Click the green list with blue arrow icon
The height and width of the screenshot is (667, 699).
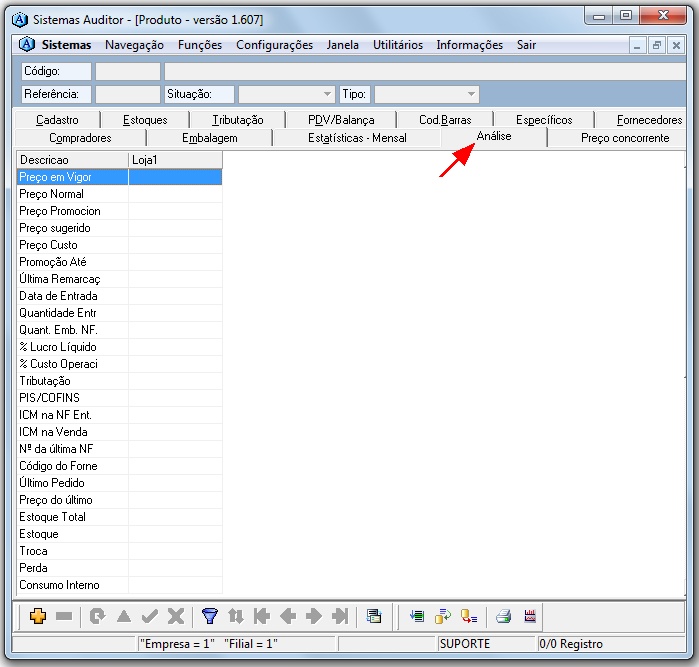[x=417, y=616]
